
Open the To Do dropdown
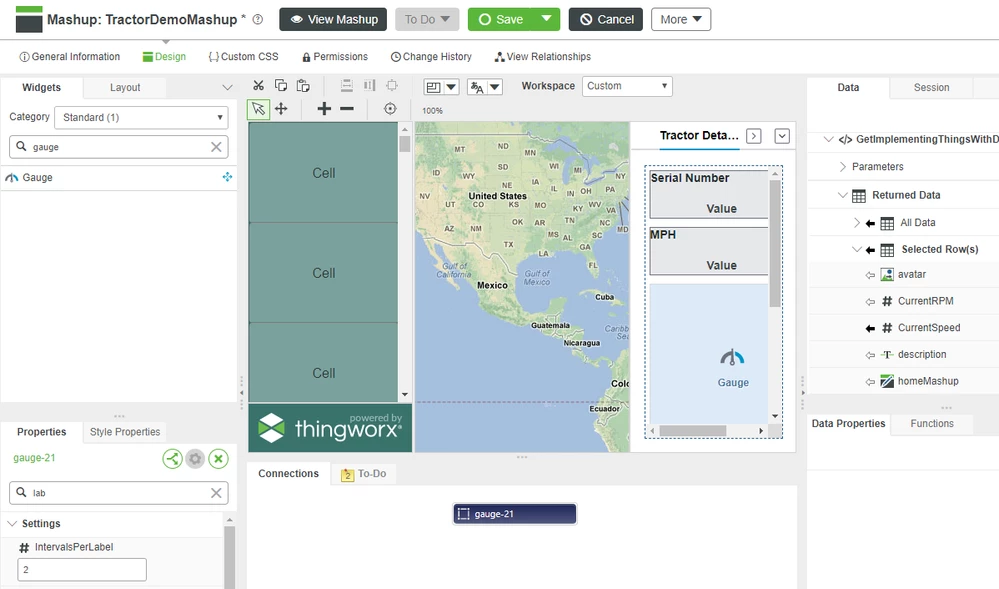(427, 19)
